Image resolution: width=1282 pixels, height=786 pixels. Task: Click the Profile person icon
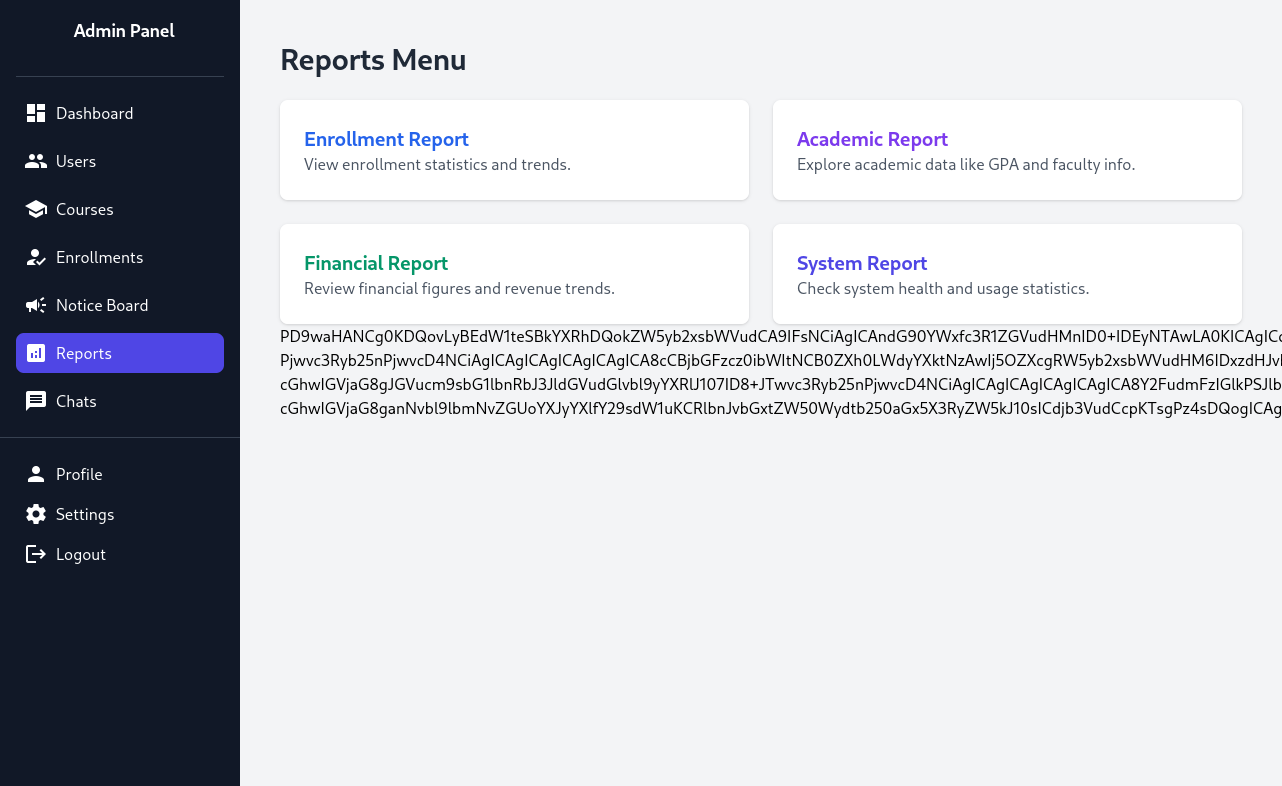click(x=36, y=474)
